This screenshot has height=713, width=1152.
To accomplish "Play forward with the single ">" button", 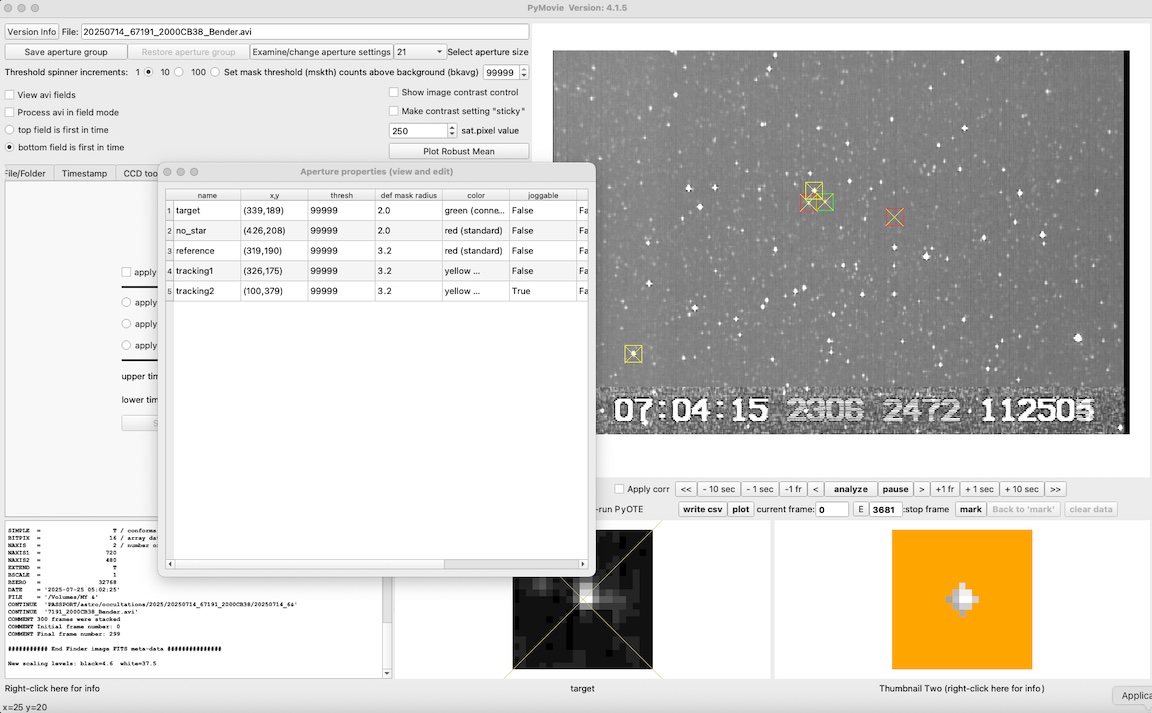I will (922, 489).
